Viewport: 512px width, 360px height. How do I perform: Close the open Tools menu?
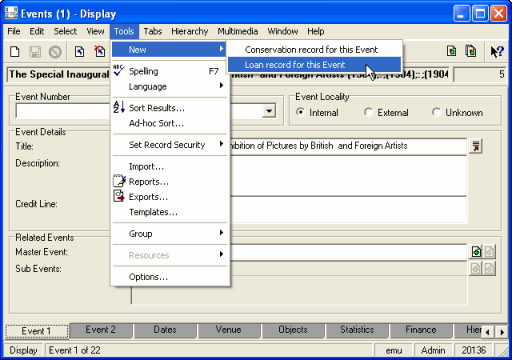[x=124, y=31]
